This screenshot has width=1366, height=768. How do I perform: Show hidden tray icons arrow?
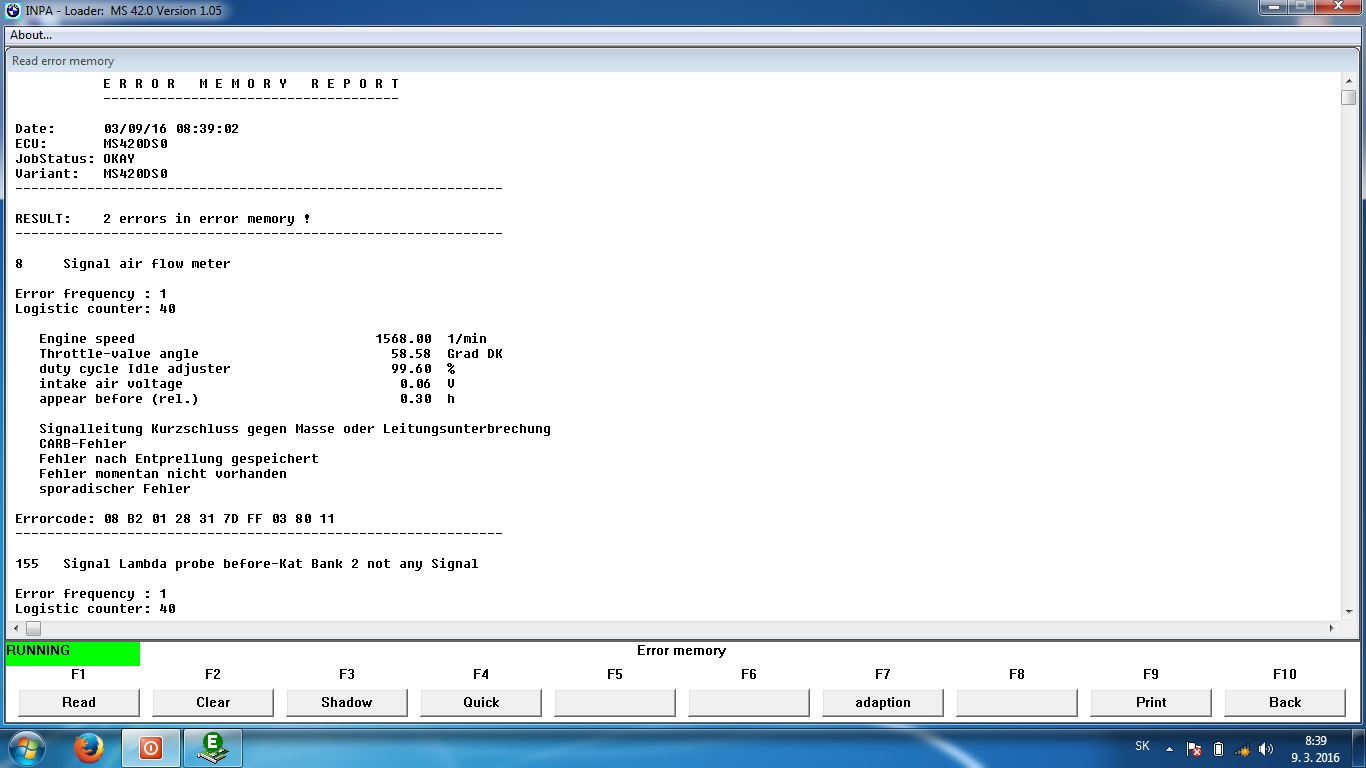tap(1169, 749)
